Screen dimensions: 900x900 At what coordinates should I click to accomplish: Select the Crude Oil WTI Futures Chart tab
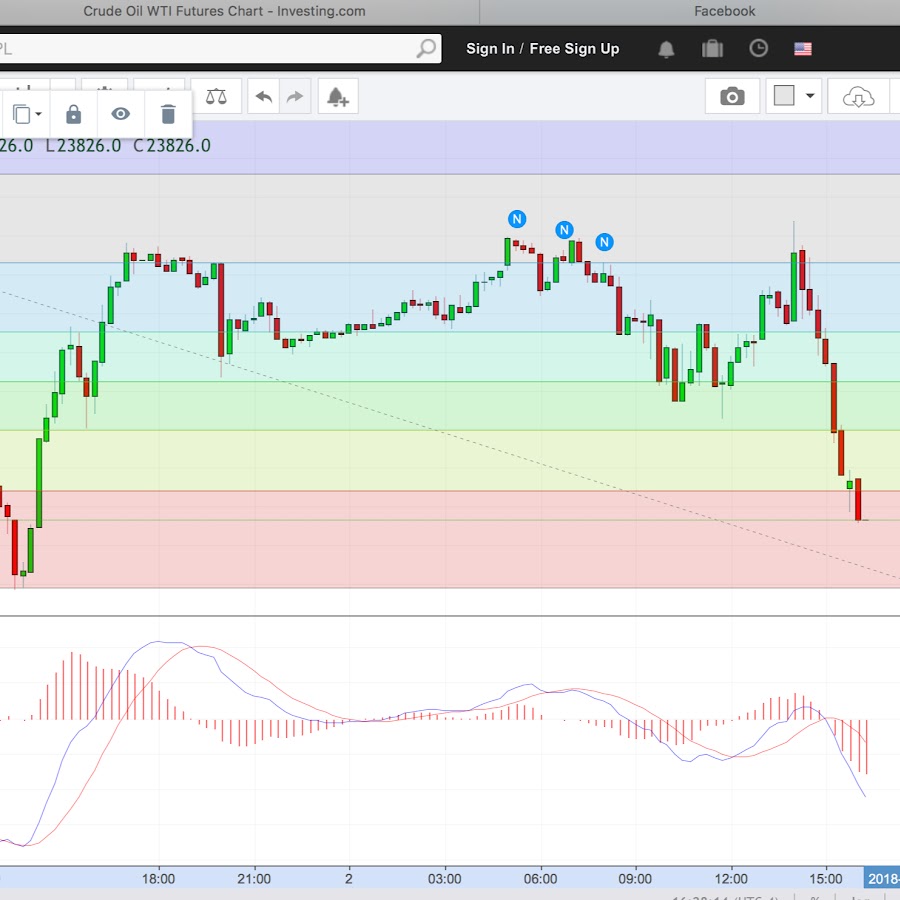tap(224, 12)
